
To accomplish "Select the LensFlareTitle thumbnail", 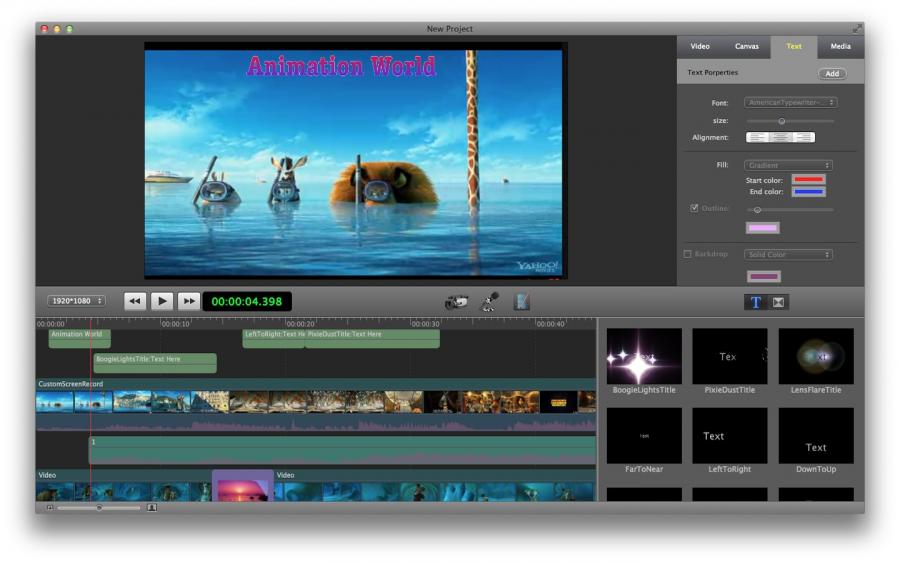I will [816, 356].
